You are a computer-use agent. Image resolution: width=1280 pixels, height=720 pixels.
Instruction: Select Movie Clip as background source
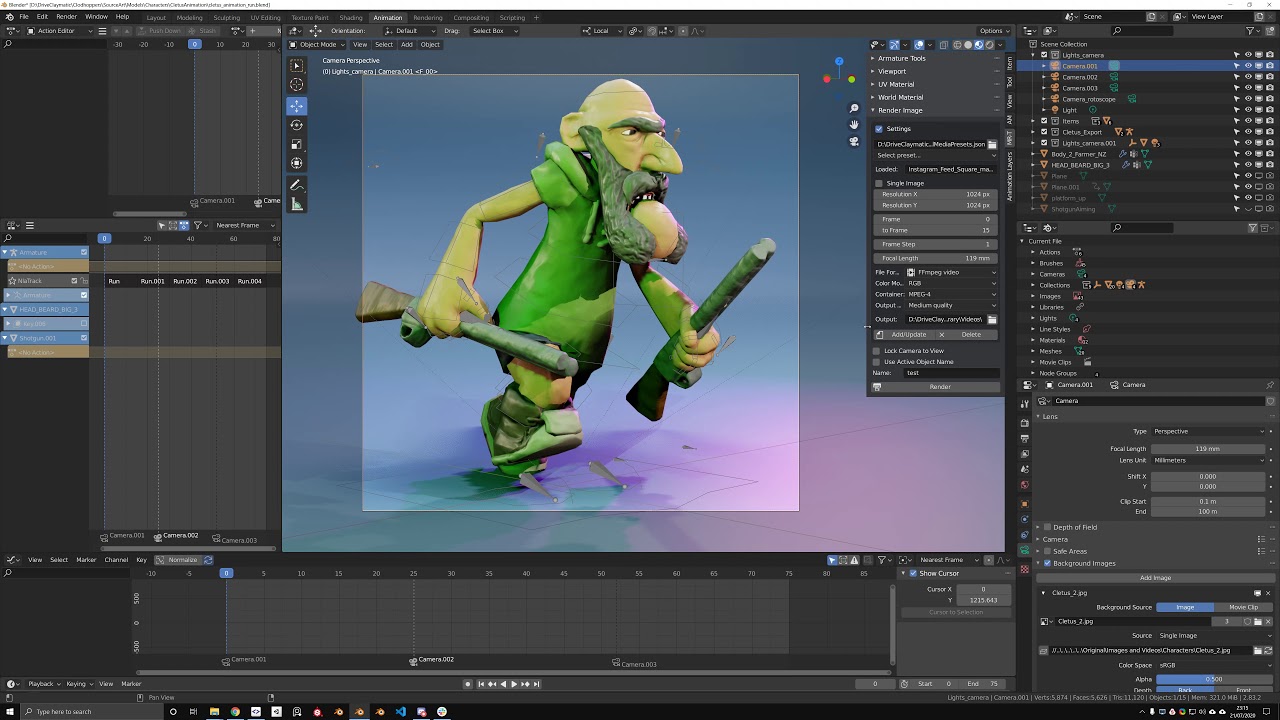[x=1244, y=607]
